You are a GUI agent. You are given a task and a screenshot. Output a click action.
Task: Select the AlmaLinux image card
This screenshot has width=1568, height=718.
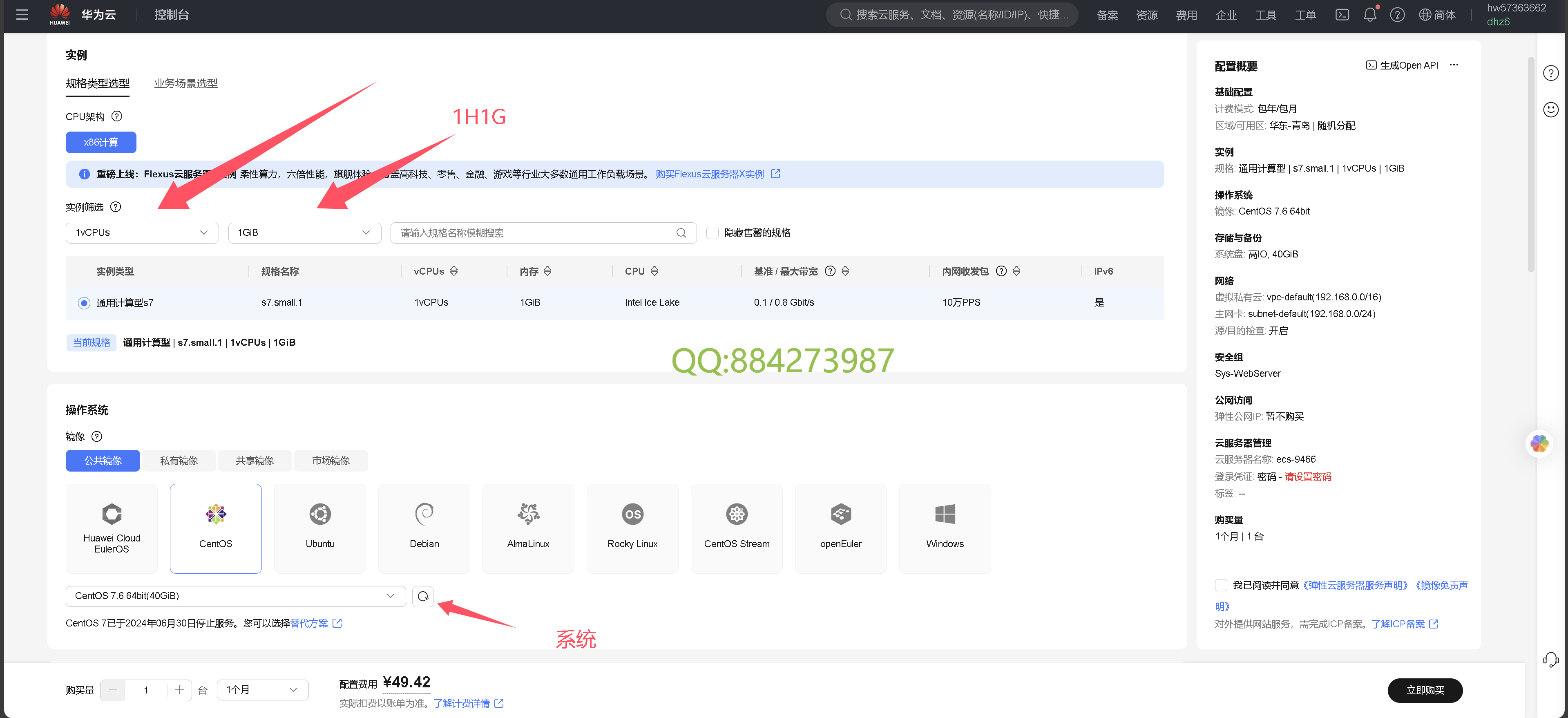pyautogui.click(x=528, y=528)
